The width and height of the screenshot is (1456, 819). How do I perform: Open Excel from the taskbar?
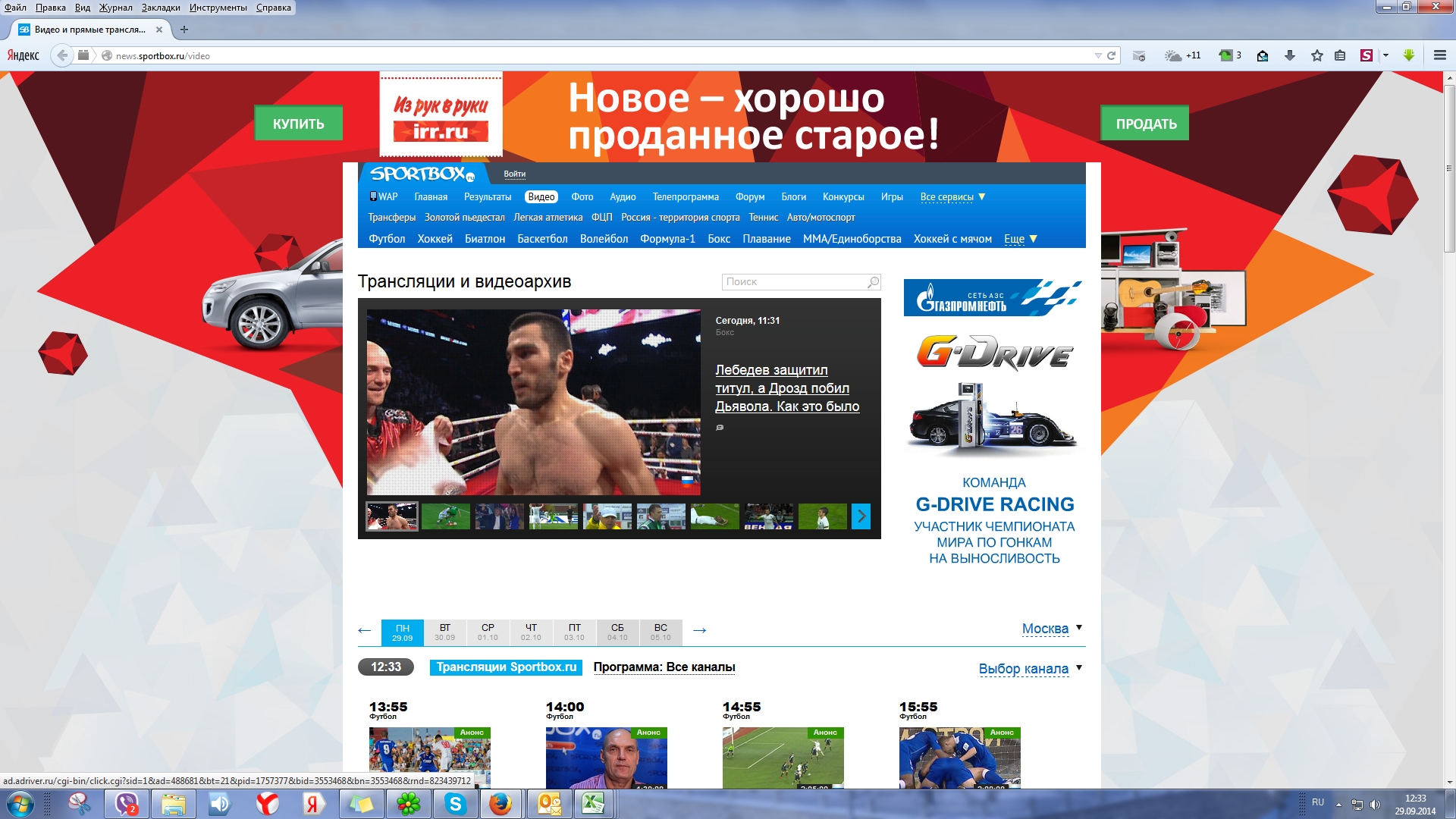pos(593,804)
